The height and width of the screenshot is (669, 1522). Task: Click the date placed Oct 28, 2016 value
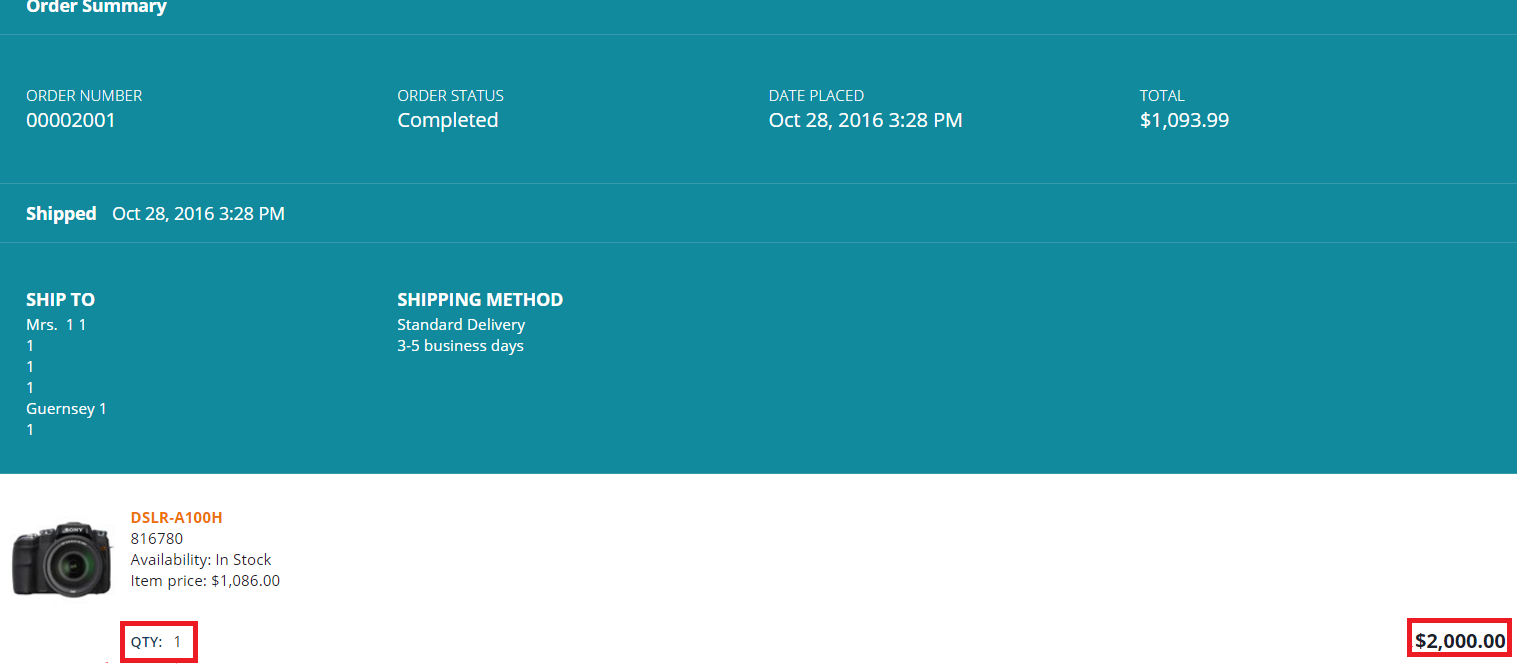[865, 120]
